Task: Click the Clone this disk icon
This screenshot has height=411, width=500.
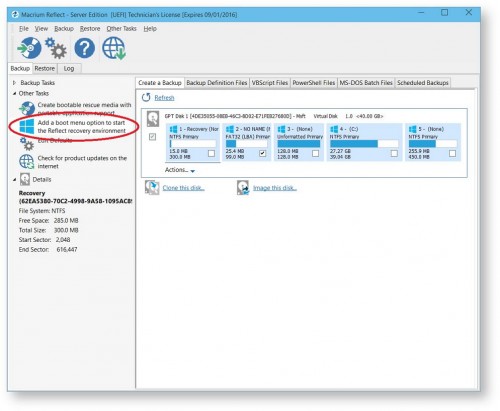Action: point(152,188)
